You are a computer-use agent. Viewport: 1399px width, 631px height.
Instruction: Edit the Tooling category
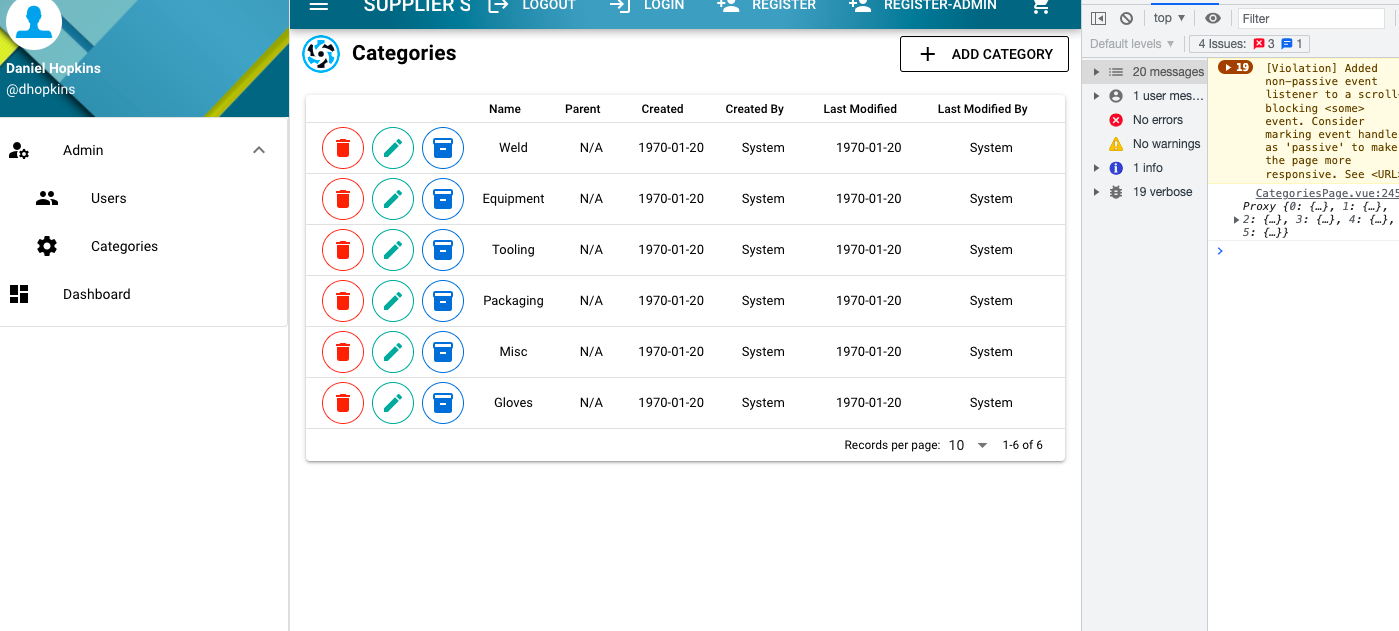click(x=393, y=250)
